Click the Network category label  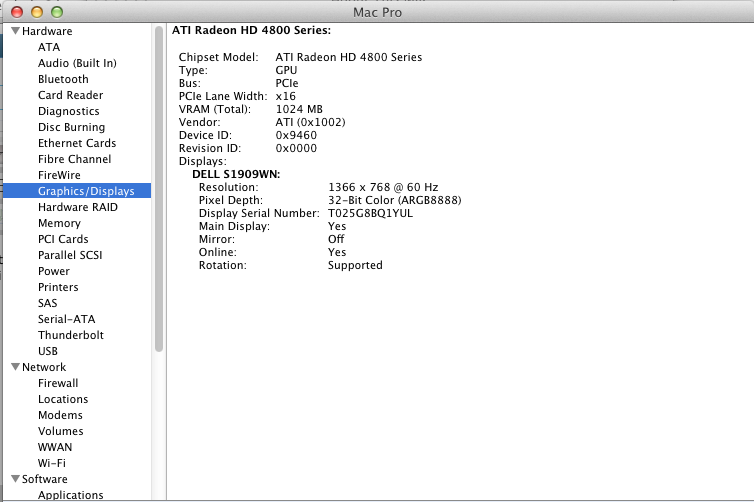point(44,367)
